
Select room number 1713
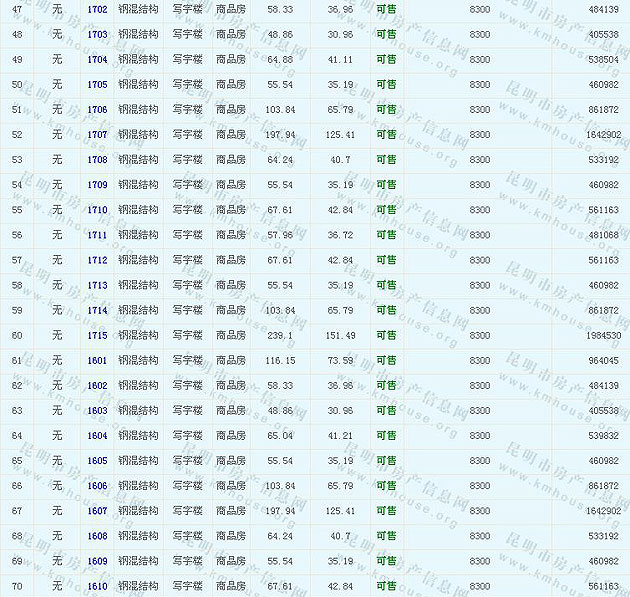(97, 285)
